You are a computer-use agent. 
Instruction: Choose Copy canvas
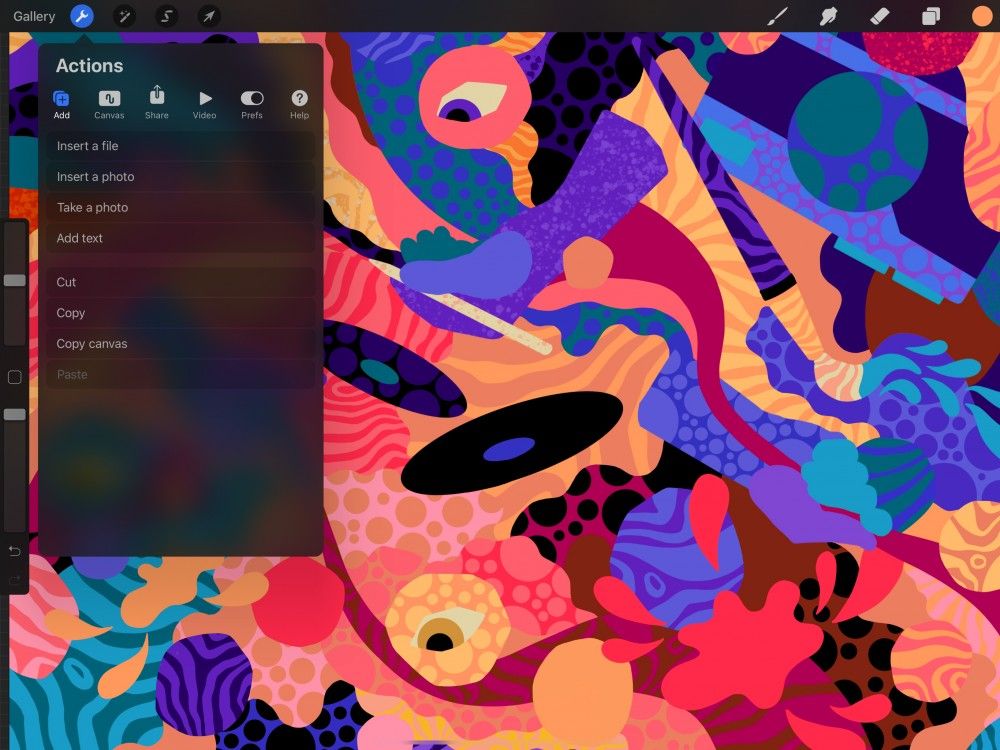coord(180,343)
